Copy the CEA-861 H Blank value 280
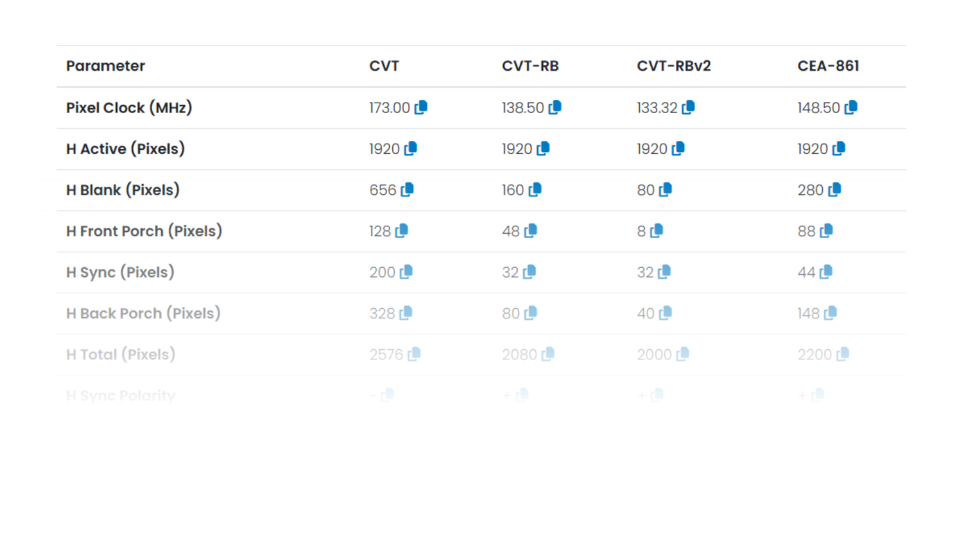960x540 pixels. pos(834,189)
